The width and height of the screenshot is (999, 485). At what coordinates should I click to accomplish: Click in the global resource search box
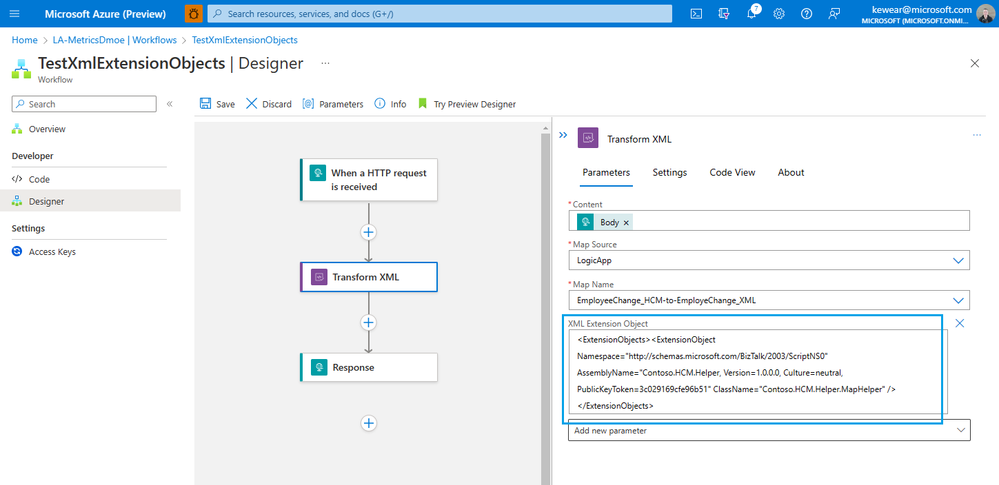point(440,13)
